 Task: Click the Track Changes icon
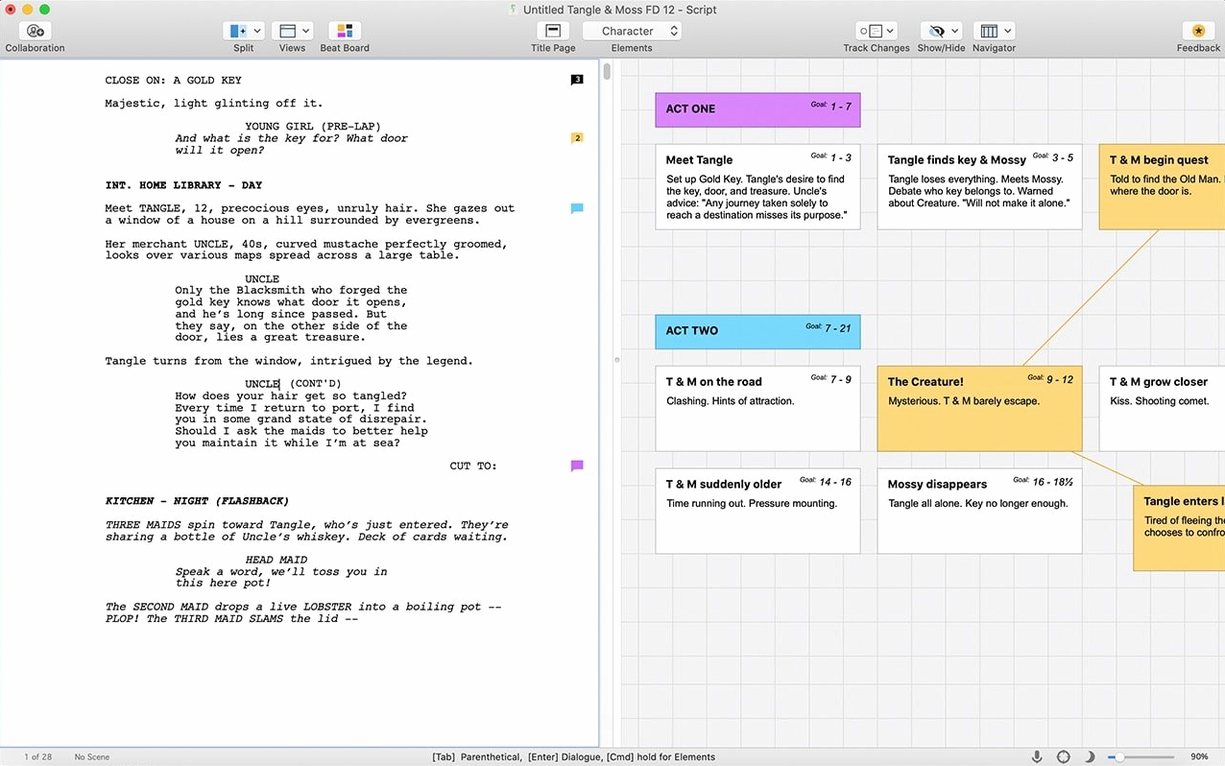tap(871, 31)
